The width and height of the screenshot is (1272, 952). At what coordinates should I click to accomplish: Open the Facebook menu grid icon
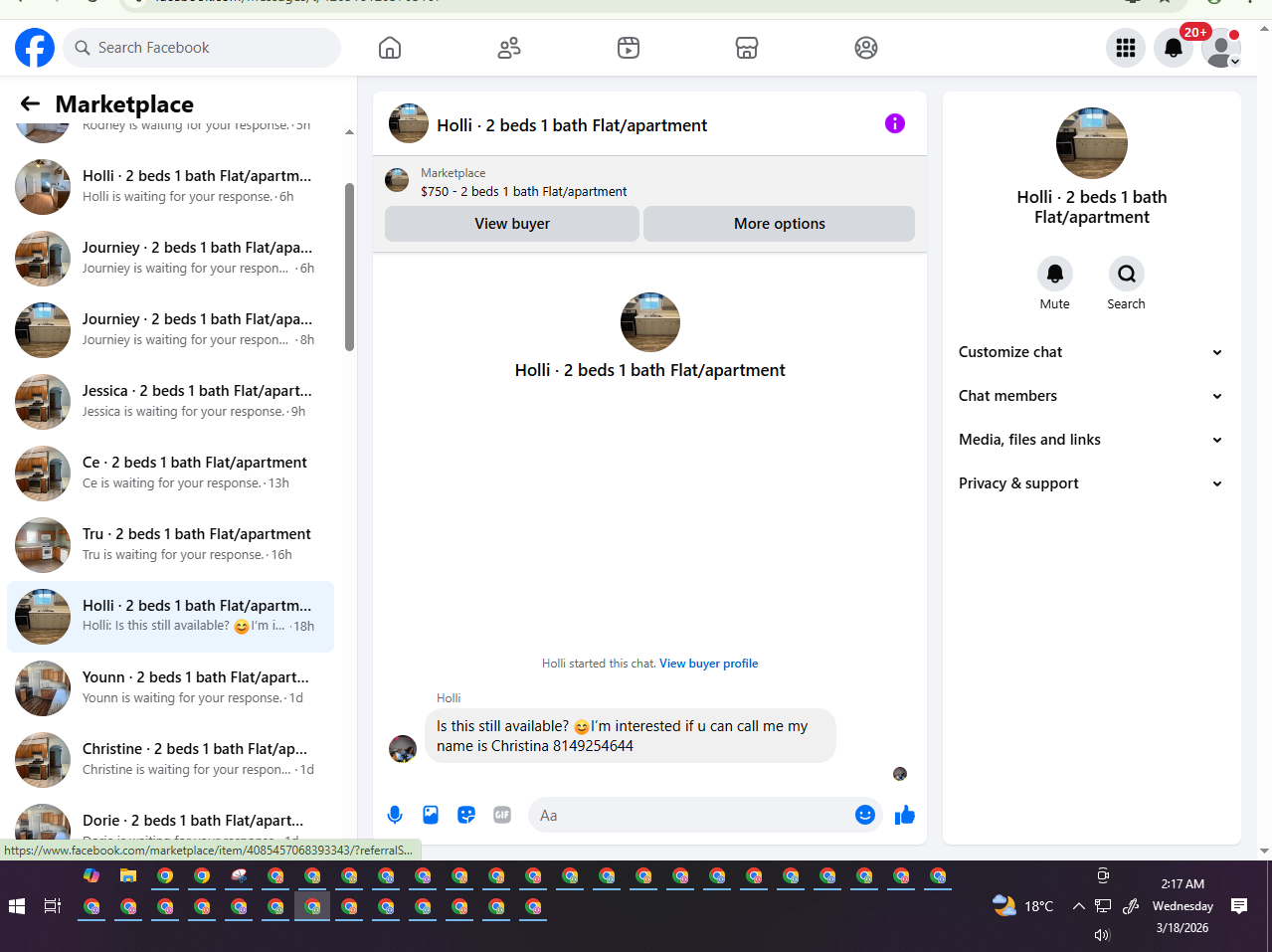coord(1126,48)
